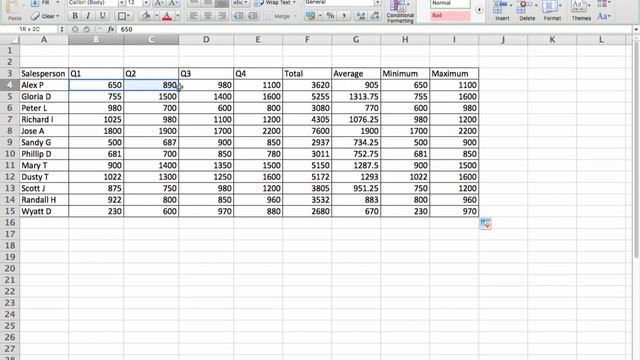This screenshot has width=640, height=360.
Task: Toggle Underline formatting
Action: [102, 16]
